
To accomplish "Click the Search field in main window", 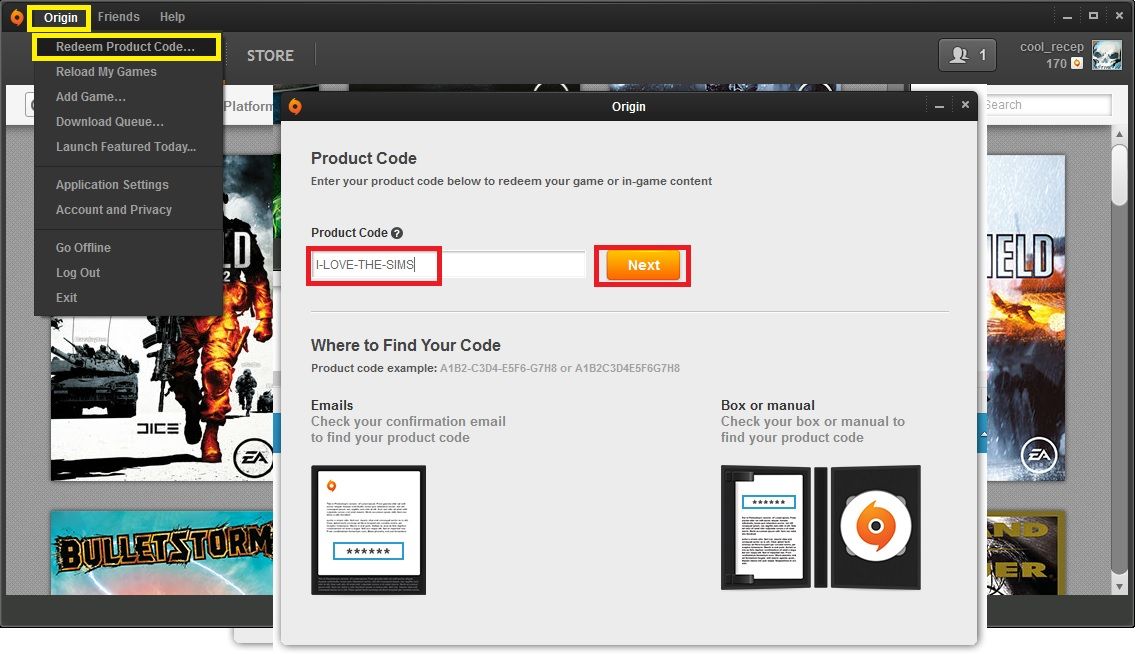I will (x=1046, y=105).
